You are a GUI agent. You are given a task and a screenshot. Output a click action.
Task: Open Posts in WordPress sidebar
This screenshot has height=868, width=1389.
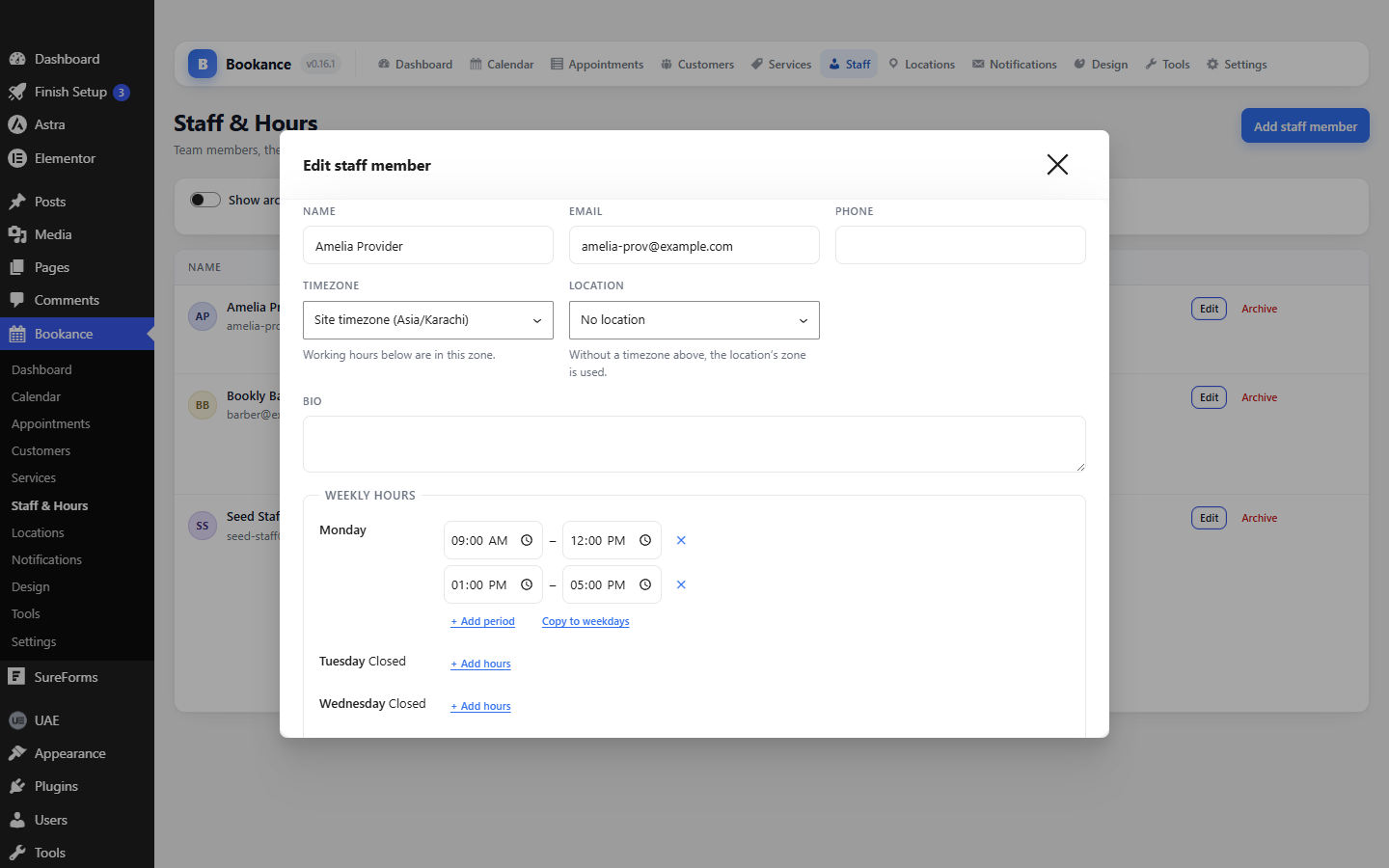[77, 202]
